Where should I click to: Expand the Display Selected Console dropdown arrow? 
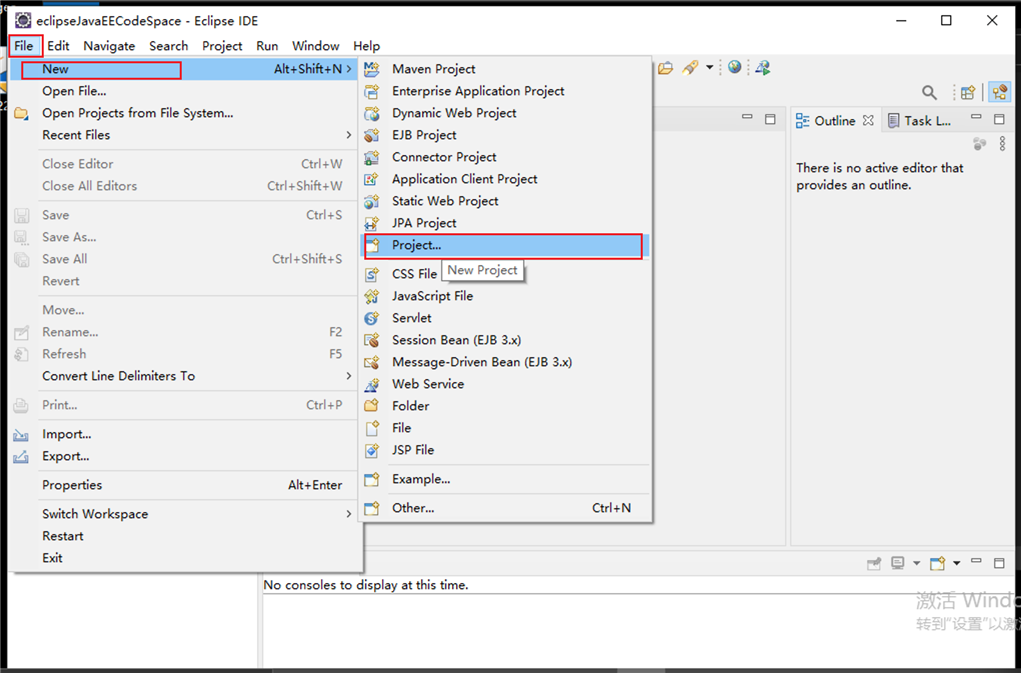[916, 563]
